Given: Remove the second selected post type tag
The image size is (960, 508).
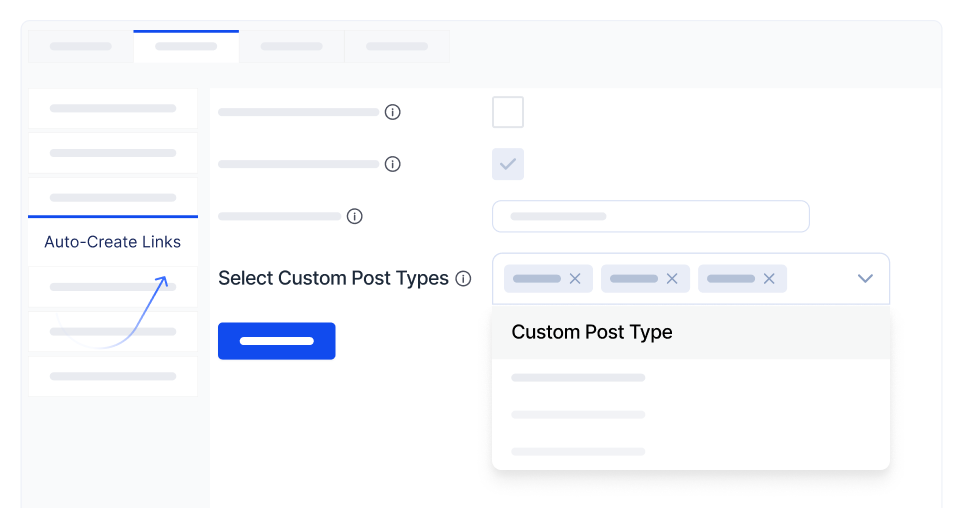Looking at the screenshot, I should [672, 279].
